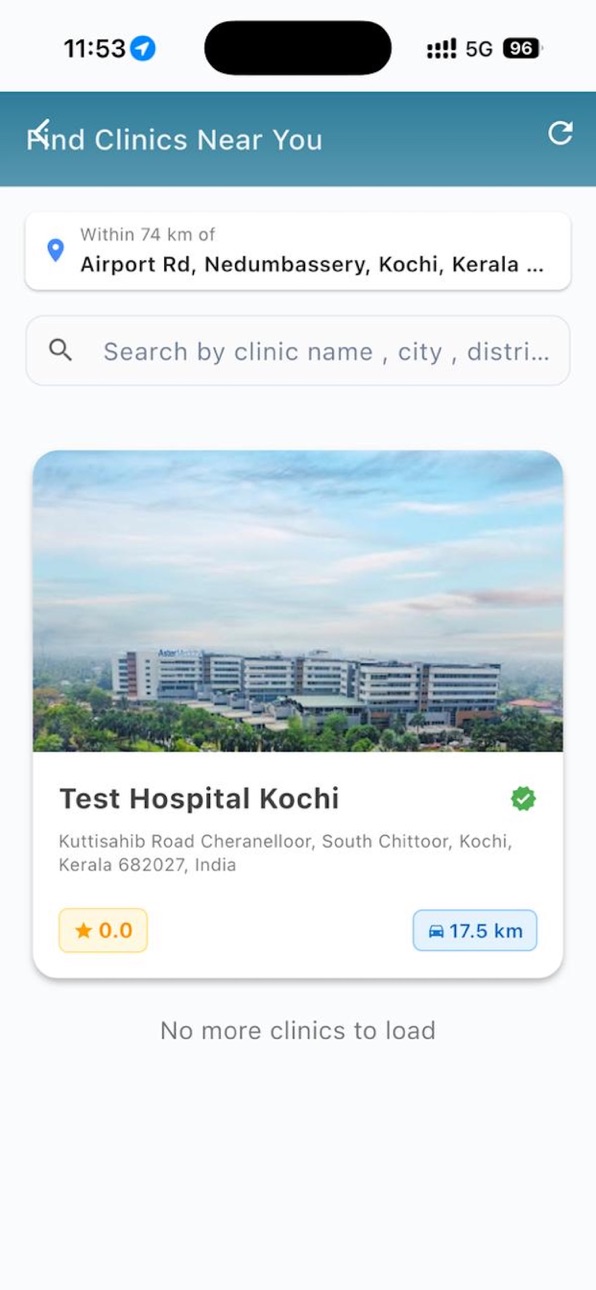Screen dimensions: 596x1290
Task: Tap the Find Clinics Near You title
Action: tap(174, 139)
